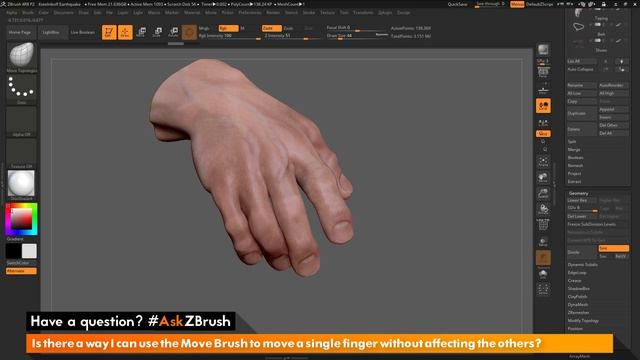Image resolution: width=640 pixels, height=360 pixels.
Task: Click the SPix icon in right shelf
Action: coord(543,61)
